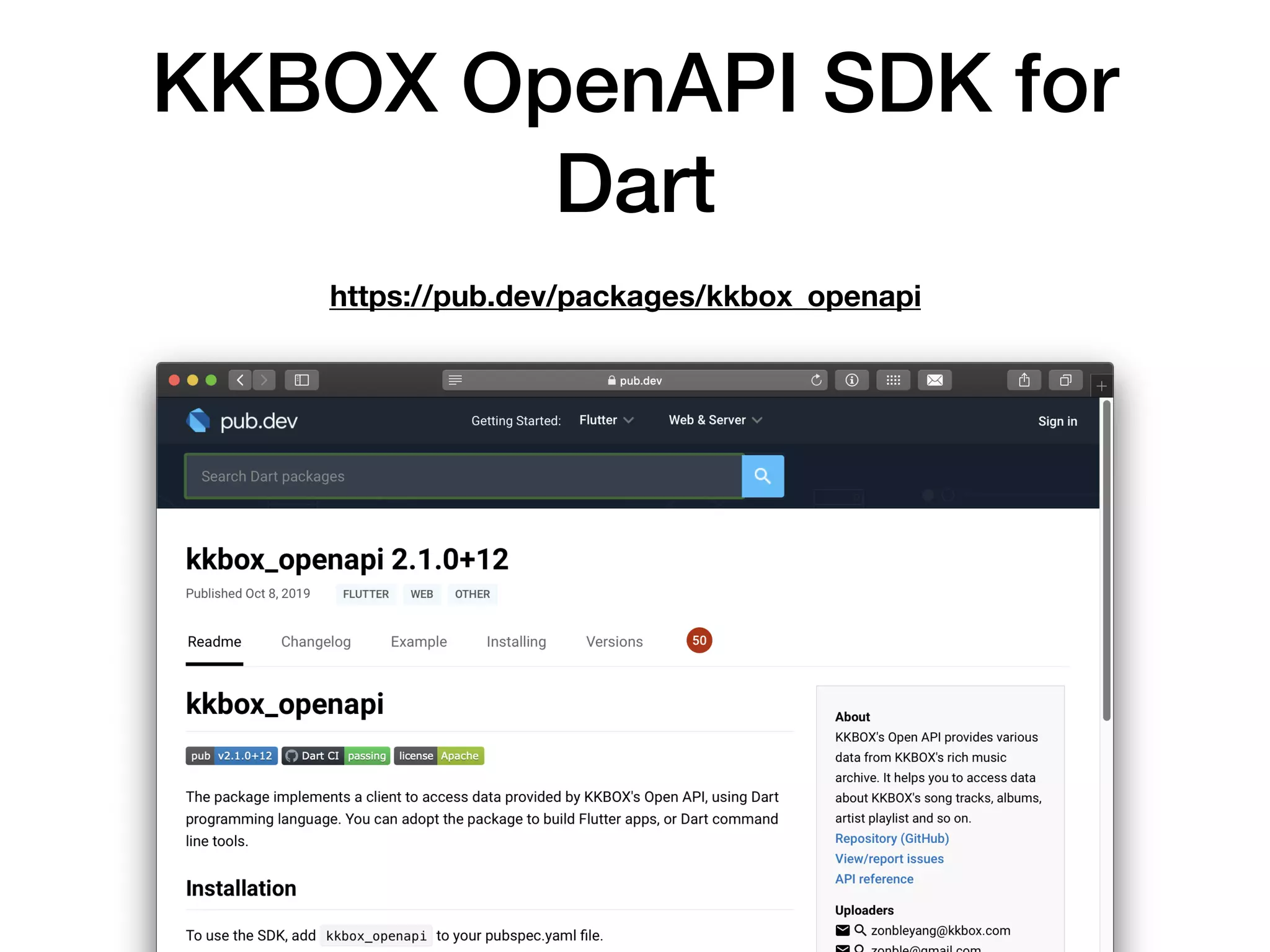The image size is (1270, 952).
Task: Click envelope icon beside zonbleyang@kkbox.com
Action: [843, 930]
